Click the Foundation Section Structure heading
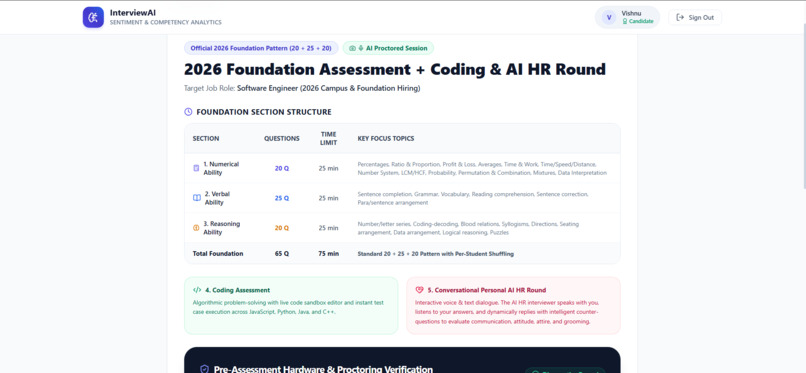The width and height of the screenshot is (806, 373). [x=264, y=112]
